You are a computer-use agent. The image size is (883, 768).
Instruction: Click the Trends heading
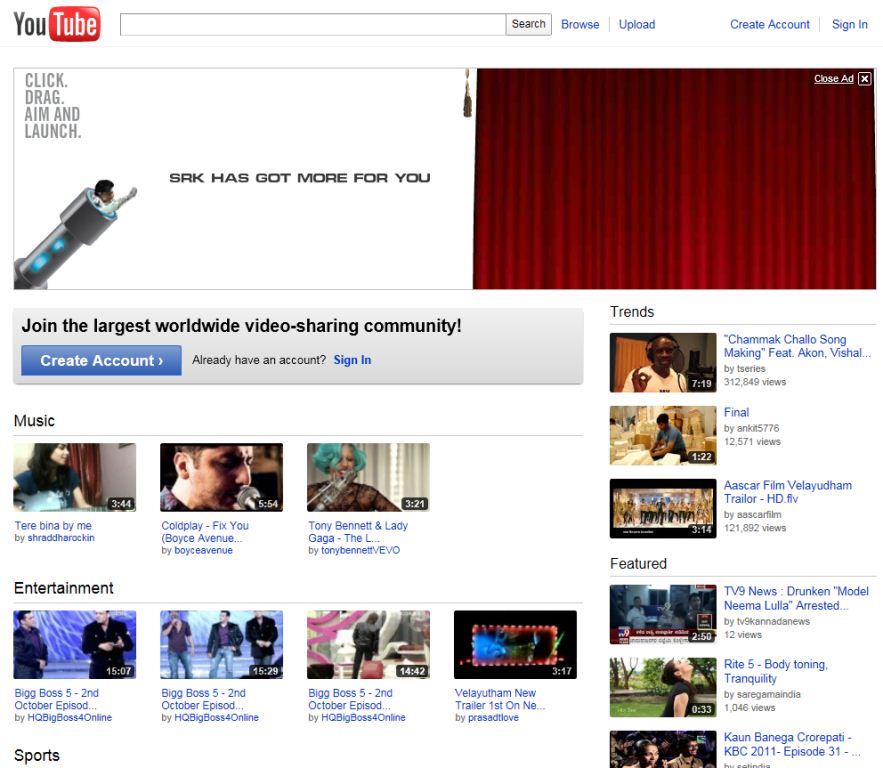pos(632,311)
